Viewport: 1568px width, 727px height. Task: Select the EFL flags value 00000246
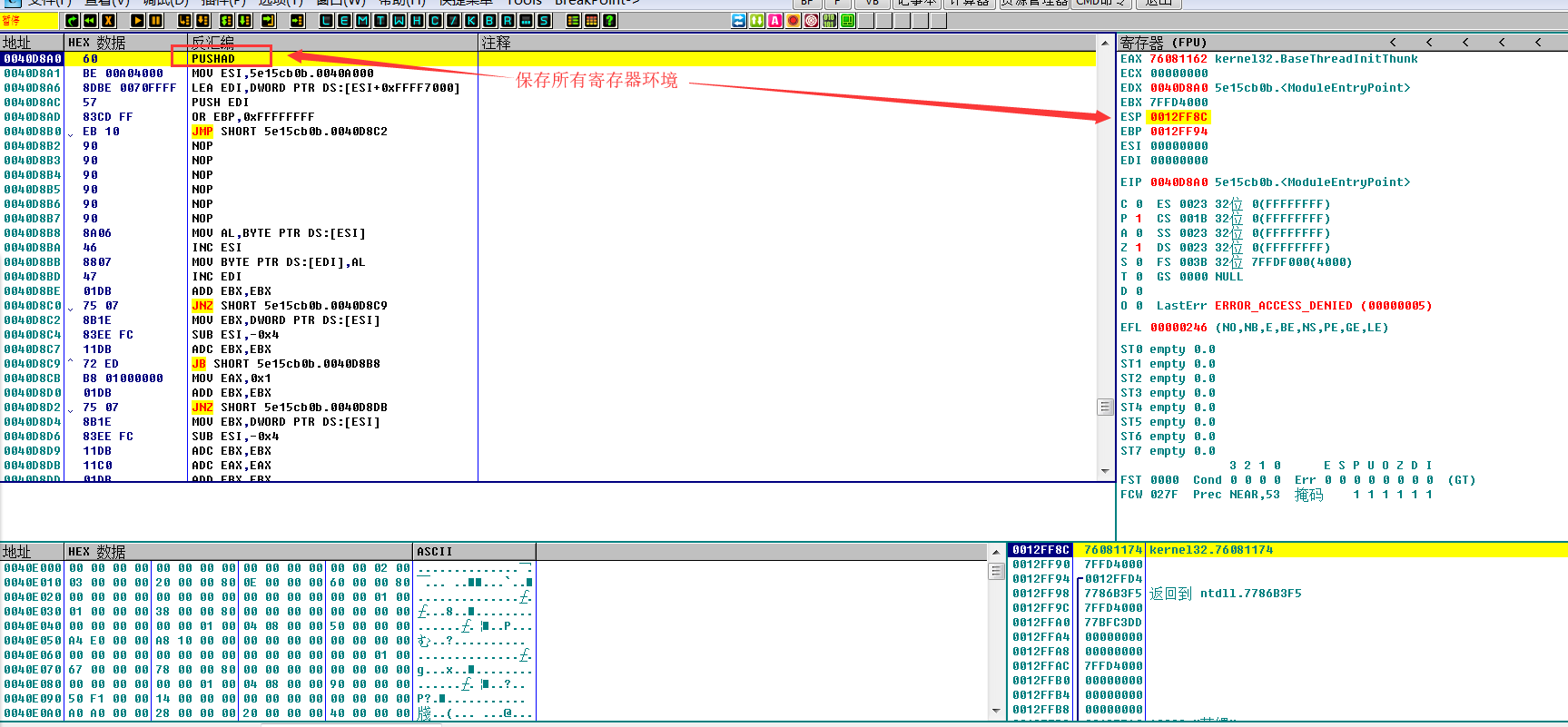(x=1178, y=328)
